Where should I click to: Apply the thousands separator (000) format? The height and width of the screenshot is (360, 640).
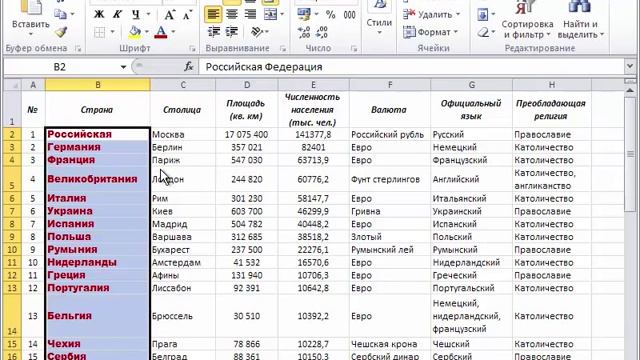coord(349,15)
